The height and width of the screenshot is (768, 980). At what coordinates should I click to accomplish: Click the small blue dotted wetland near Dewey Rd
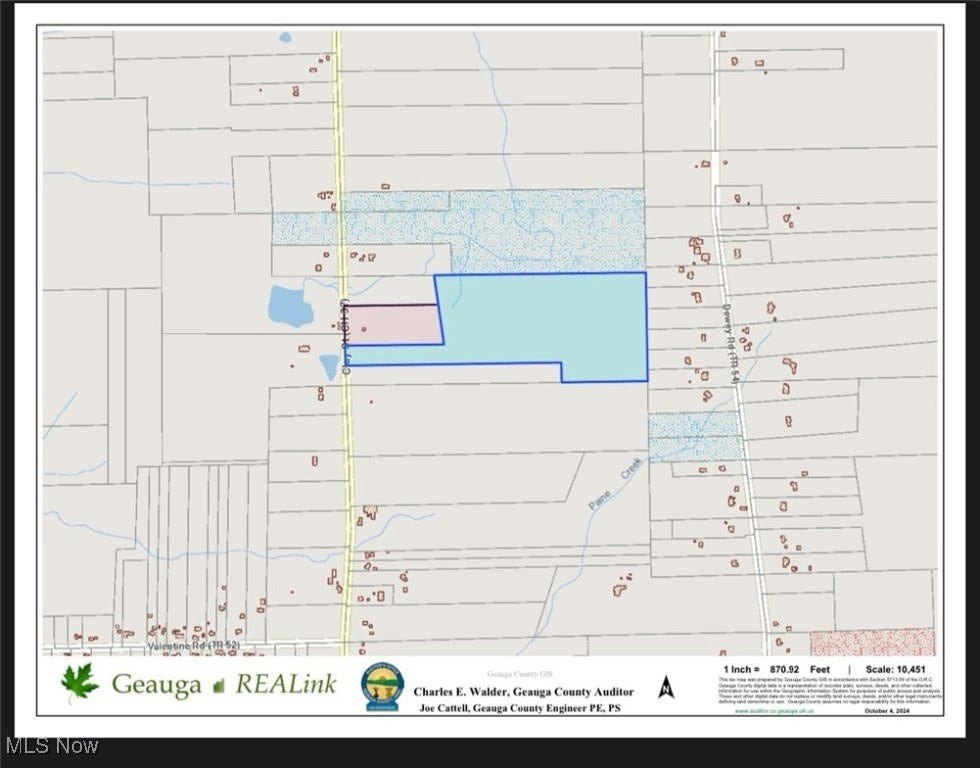(x=695, y=436)
